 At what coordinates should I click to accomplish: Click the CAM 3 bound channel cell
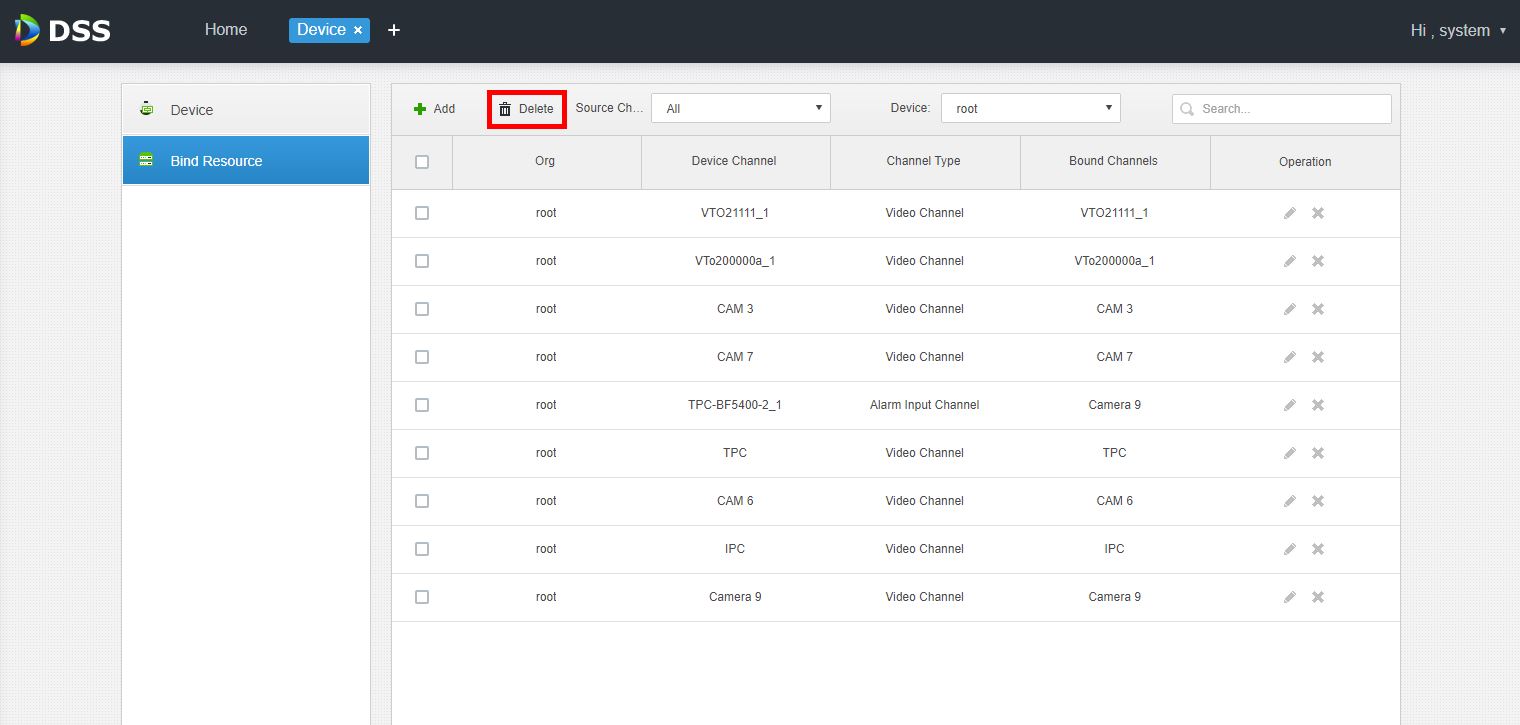click(1115, 309)
